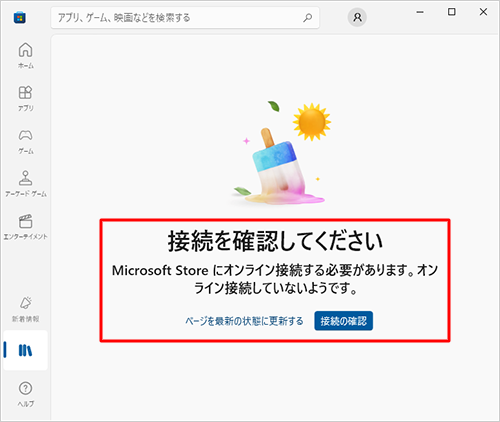Open the ホーム (Home) sidebar item

(26, 56)
